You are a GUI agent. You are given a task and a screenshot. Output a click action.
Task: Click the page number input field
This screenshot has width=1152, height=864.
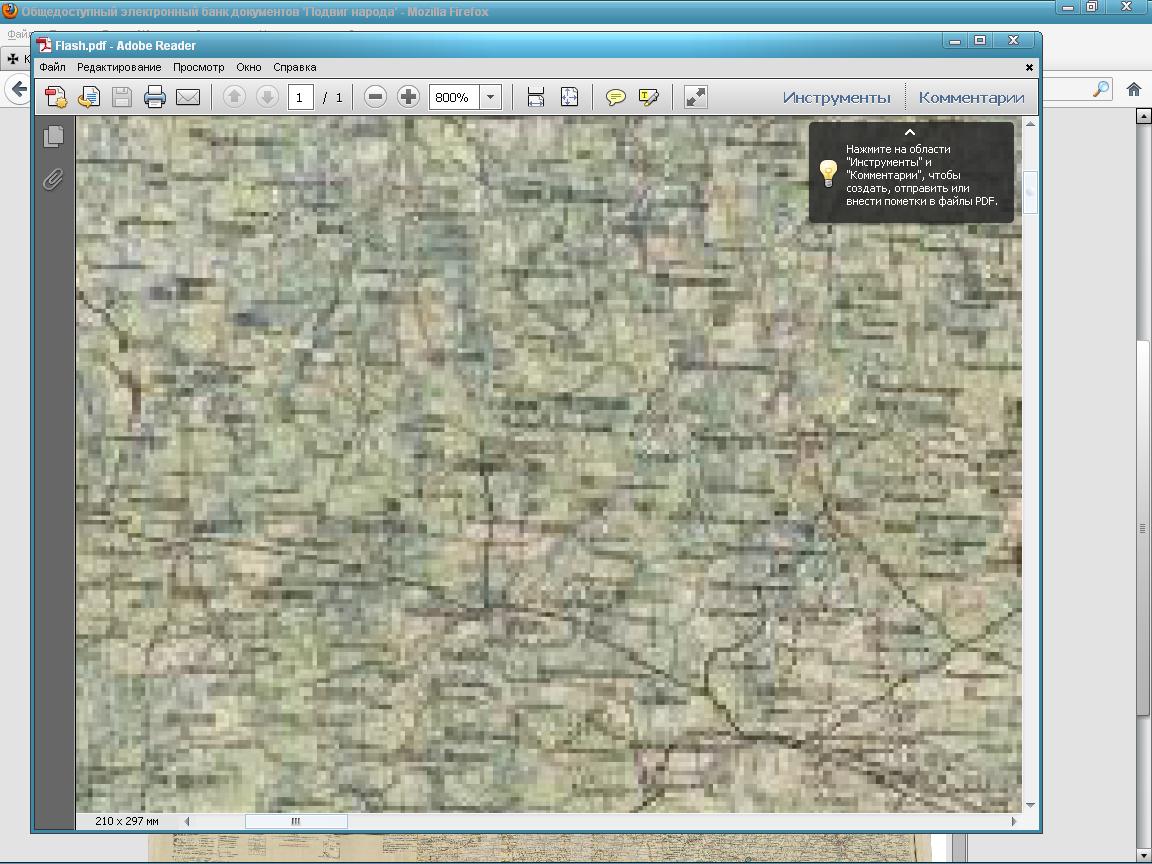point(299,97)
